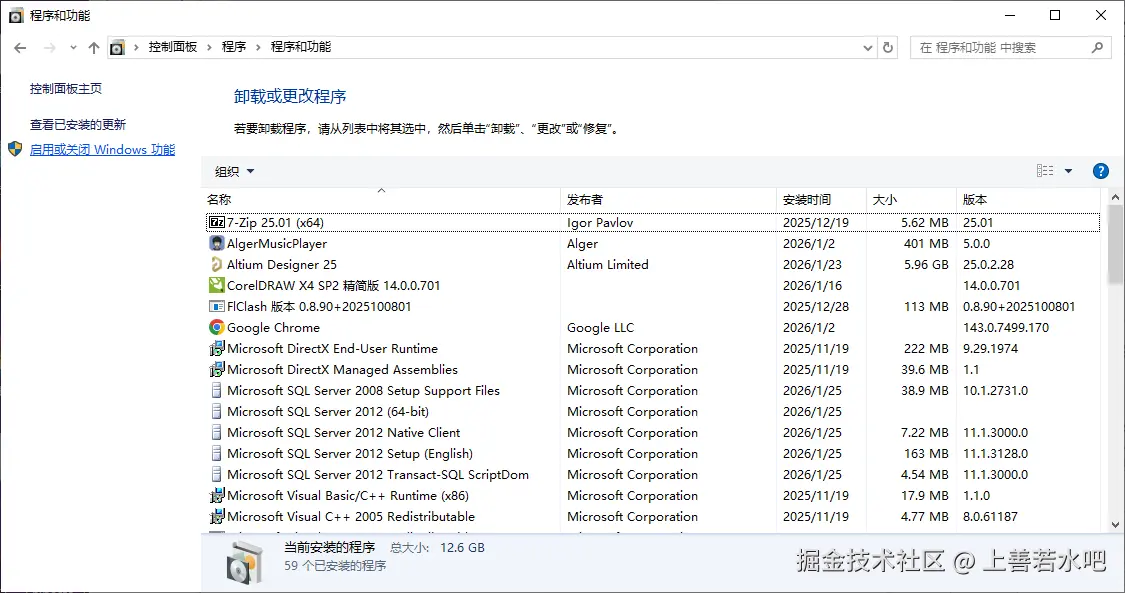
Task: Open 控制面板主页 link
Action: tap(66, 88)
